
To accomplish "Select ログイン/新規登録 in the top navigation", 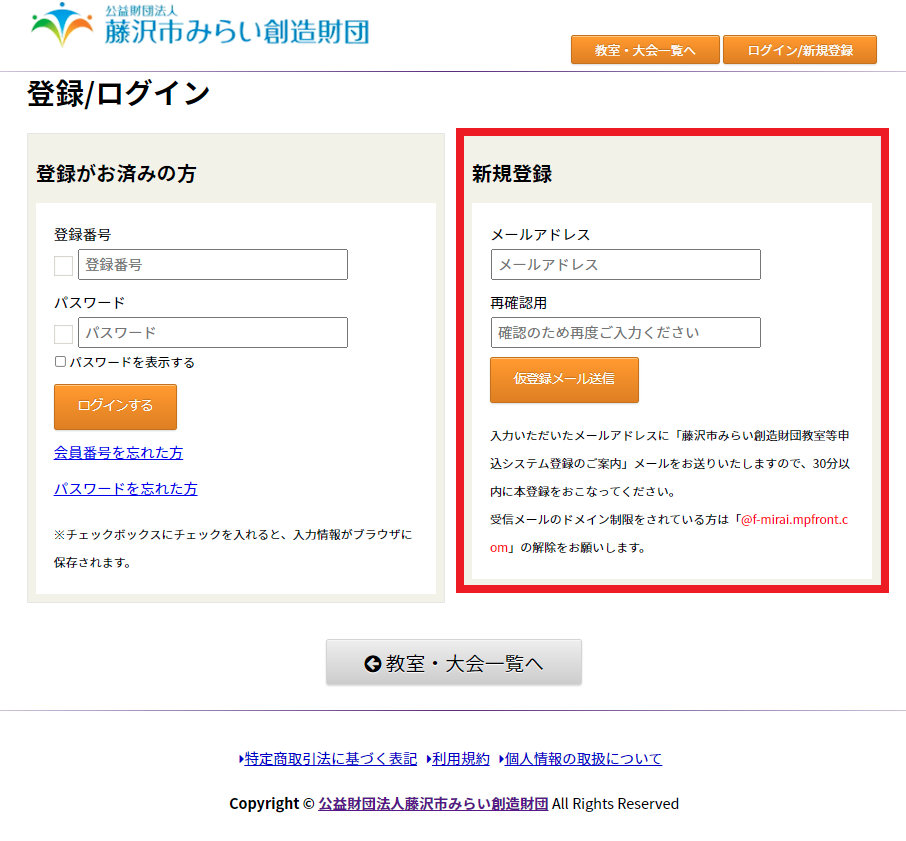I will tap(799, 50).
